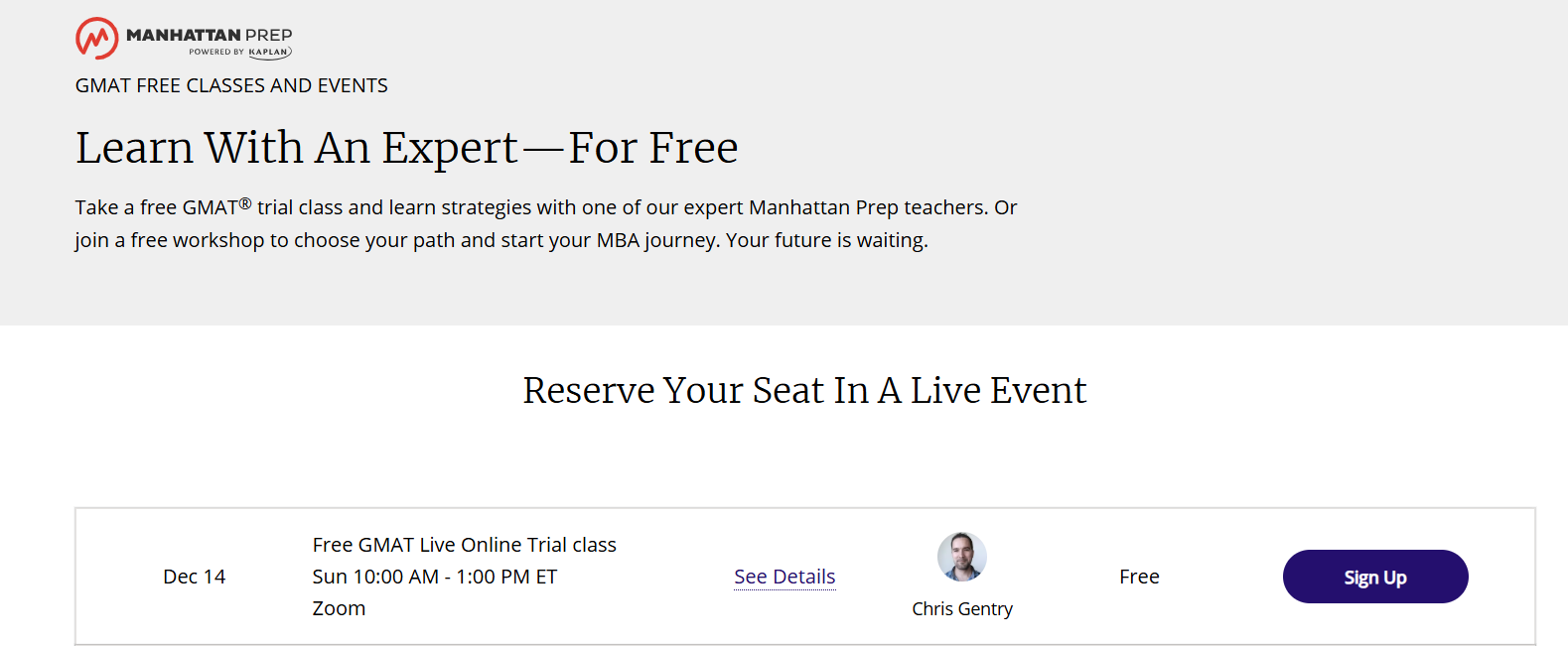
Task: Click the MANHATTAN PREP wordmark text
Action: coord(209,35)
